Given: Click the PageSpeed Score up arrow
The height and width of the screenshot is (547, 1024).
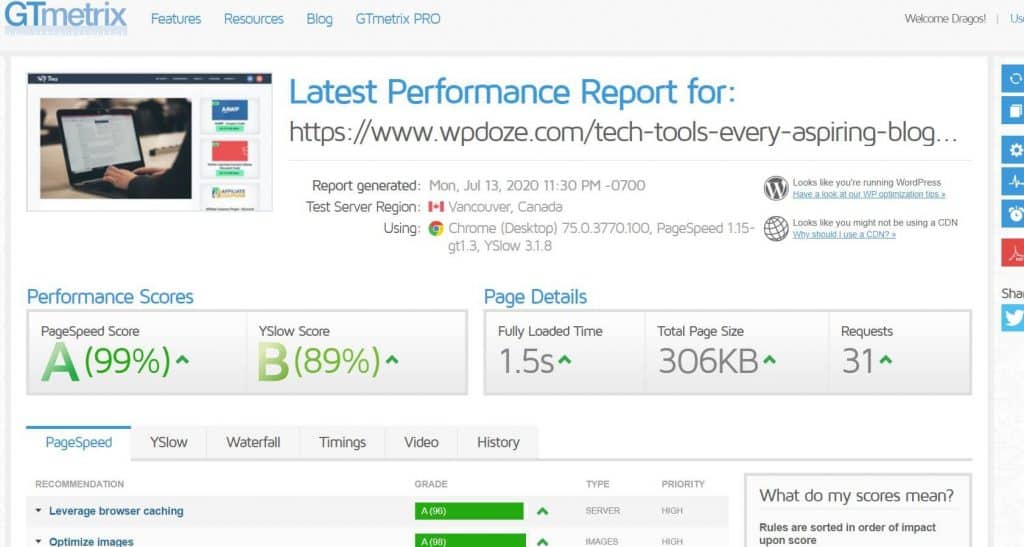Looking at the screenshot, I should pyautogui.click(x=182, y=360).
